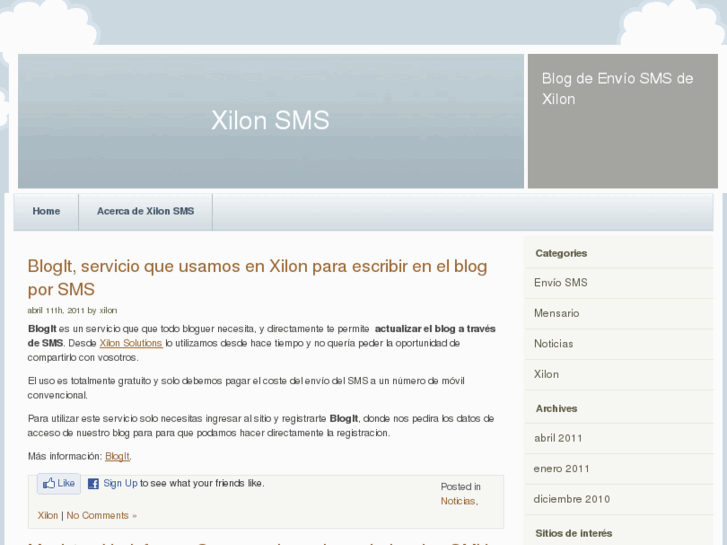Open the Xilon tag in post footer
The width and height of the screenshot is (727, 545).
point(48,515)
